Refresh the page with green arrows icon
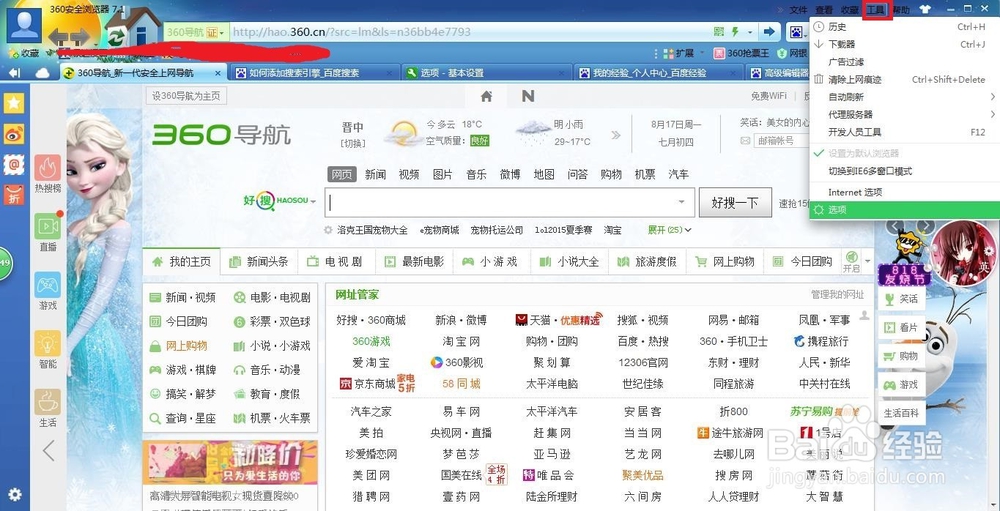This screenshot has width=1000, height=511. click(115, 38)
